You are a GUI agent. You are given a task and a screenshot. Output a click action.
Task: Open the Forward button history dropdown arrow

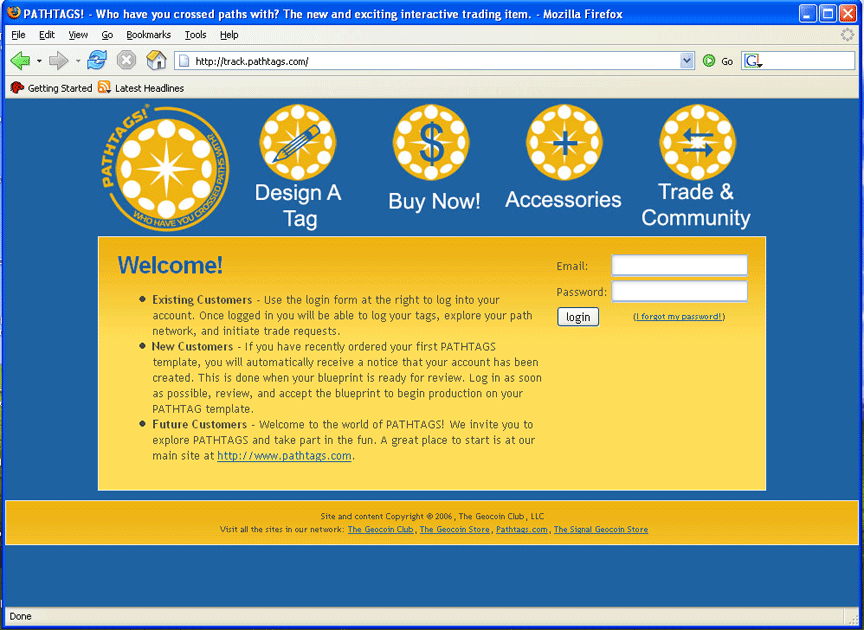(78, 61)
